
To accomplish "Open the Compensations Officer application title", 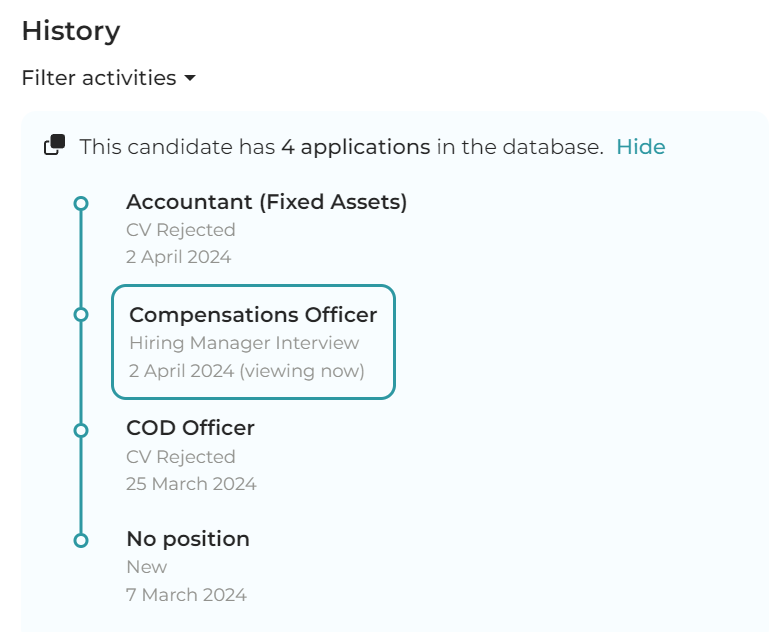I will 253,315.
